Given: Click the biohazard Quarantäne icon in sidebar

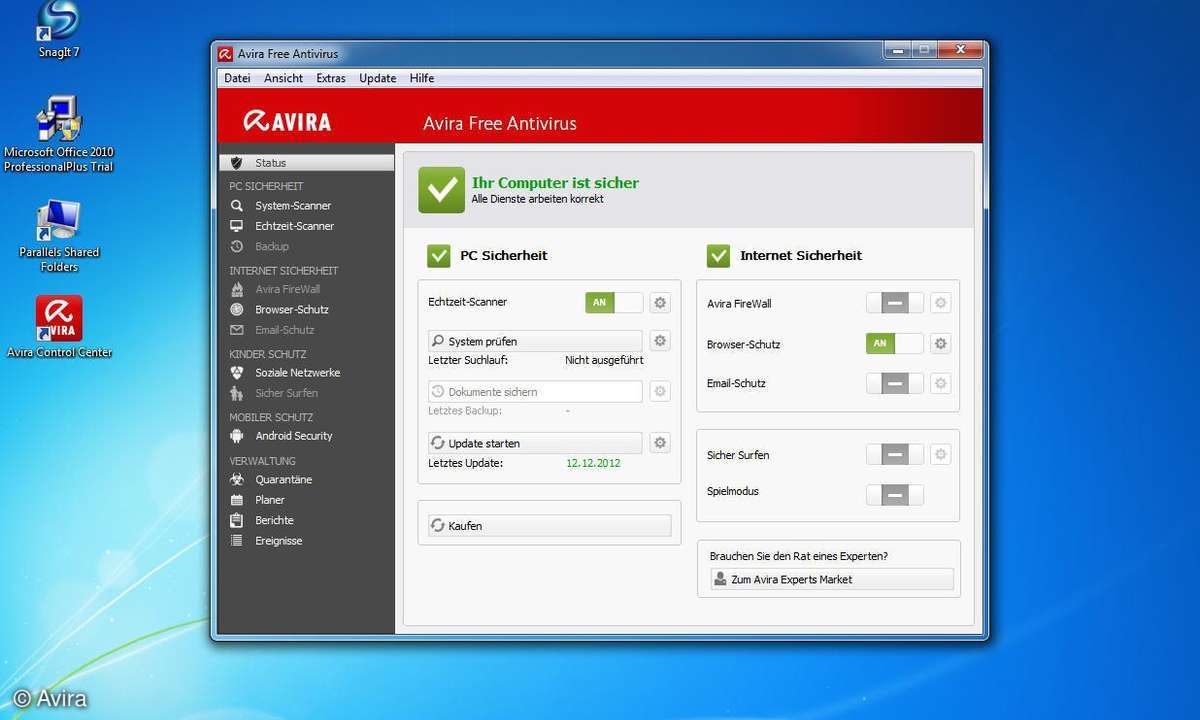Looking at the screenshot, I should pos(237,480).
